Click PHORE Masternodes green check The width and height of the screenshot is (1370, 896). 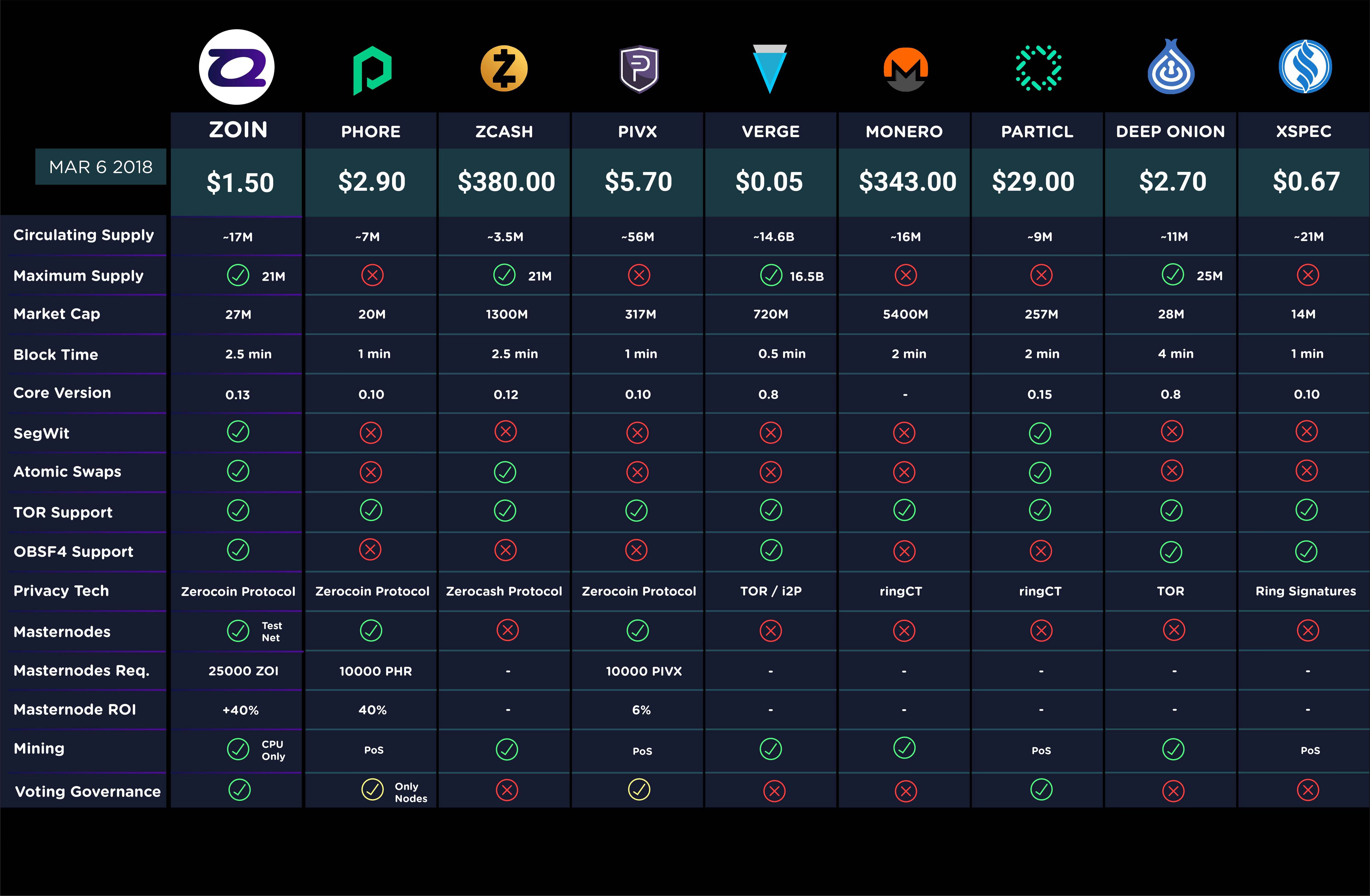(371, 631)
